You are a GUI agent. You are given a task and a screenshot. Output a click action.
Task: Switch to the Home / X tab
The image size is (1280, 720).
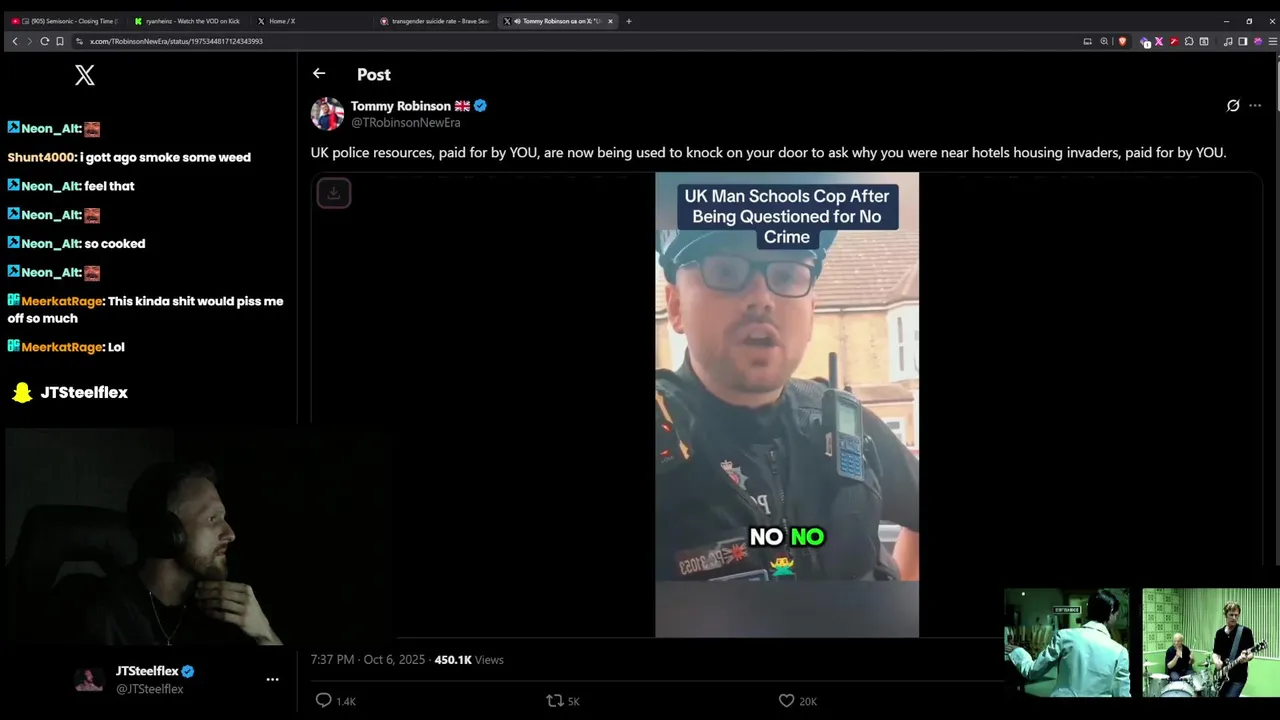pyautogui.click(x=312, y=21)
